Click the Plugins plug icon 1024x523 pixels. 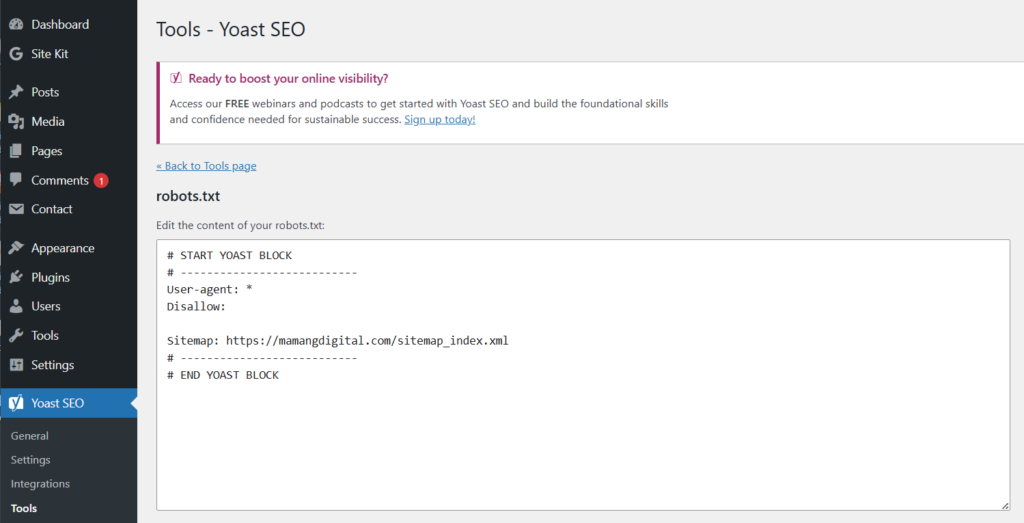pos(16,277)
